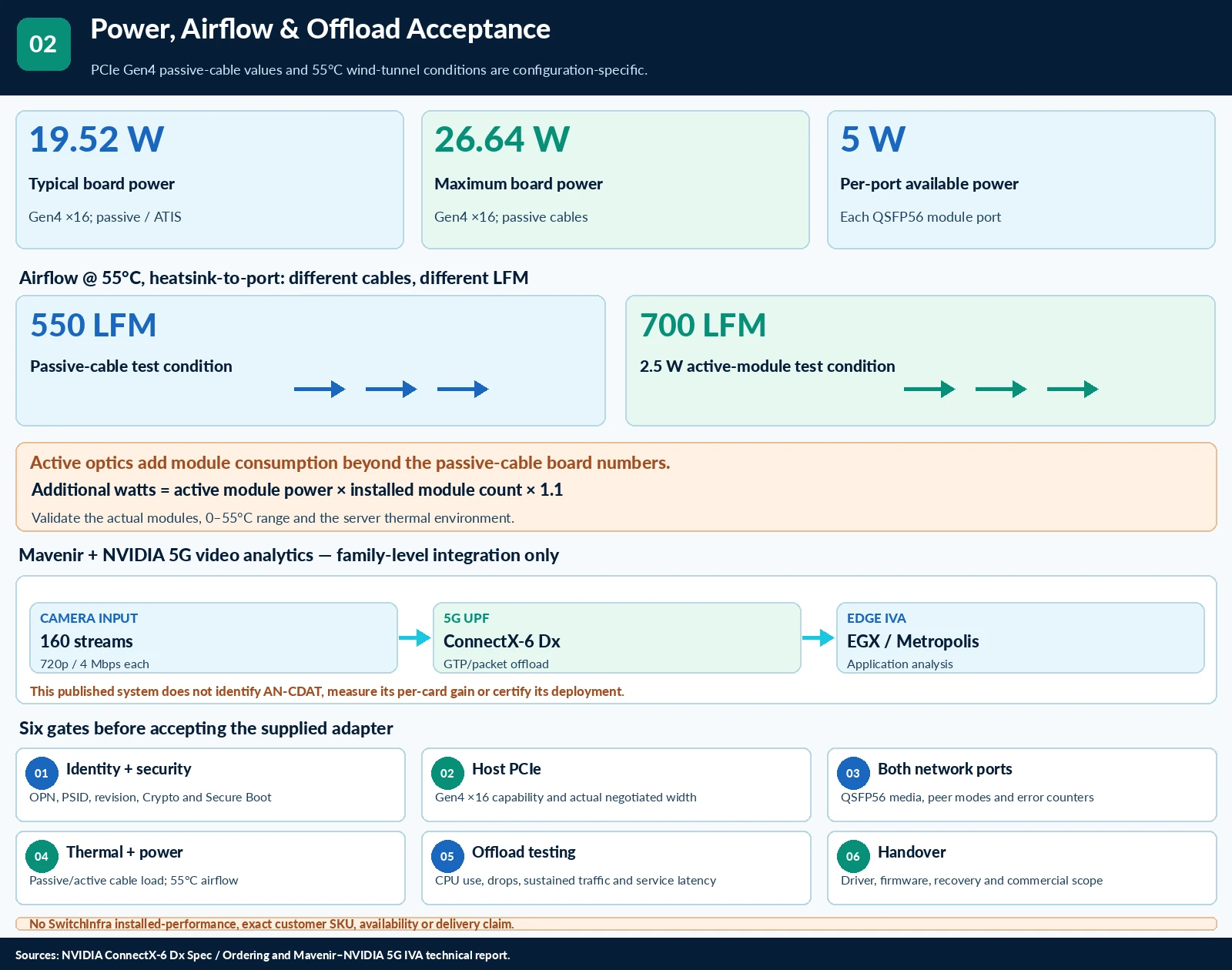The height and width of the screenshot is (970, 1232).
Task: Click the 'Airflow @ 55°C' section heading
Action: [x=274, y=278]
